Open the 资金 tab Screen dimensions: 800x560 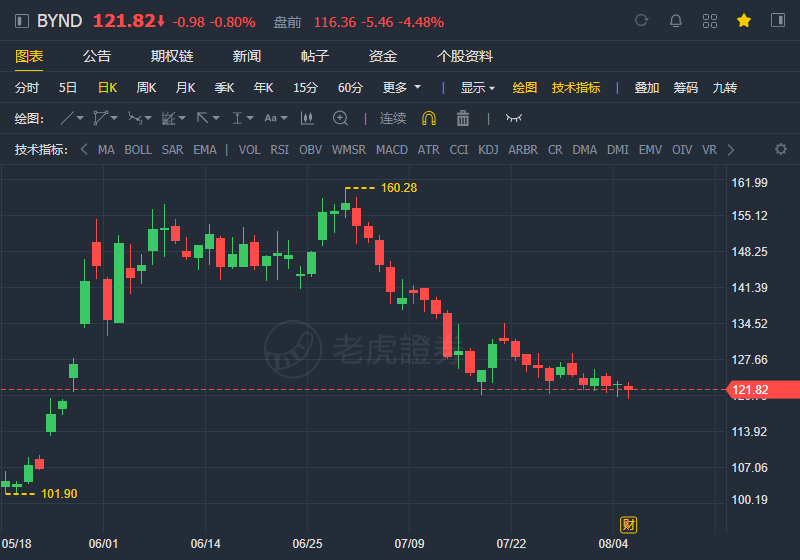point(383,56)
